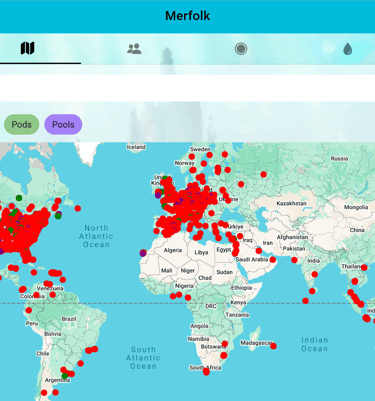Viewport: 375px width, 401px height.
Task: Open the circular record-style tab
Action: pyautogui.click(x=241, y=49)
